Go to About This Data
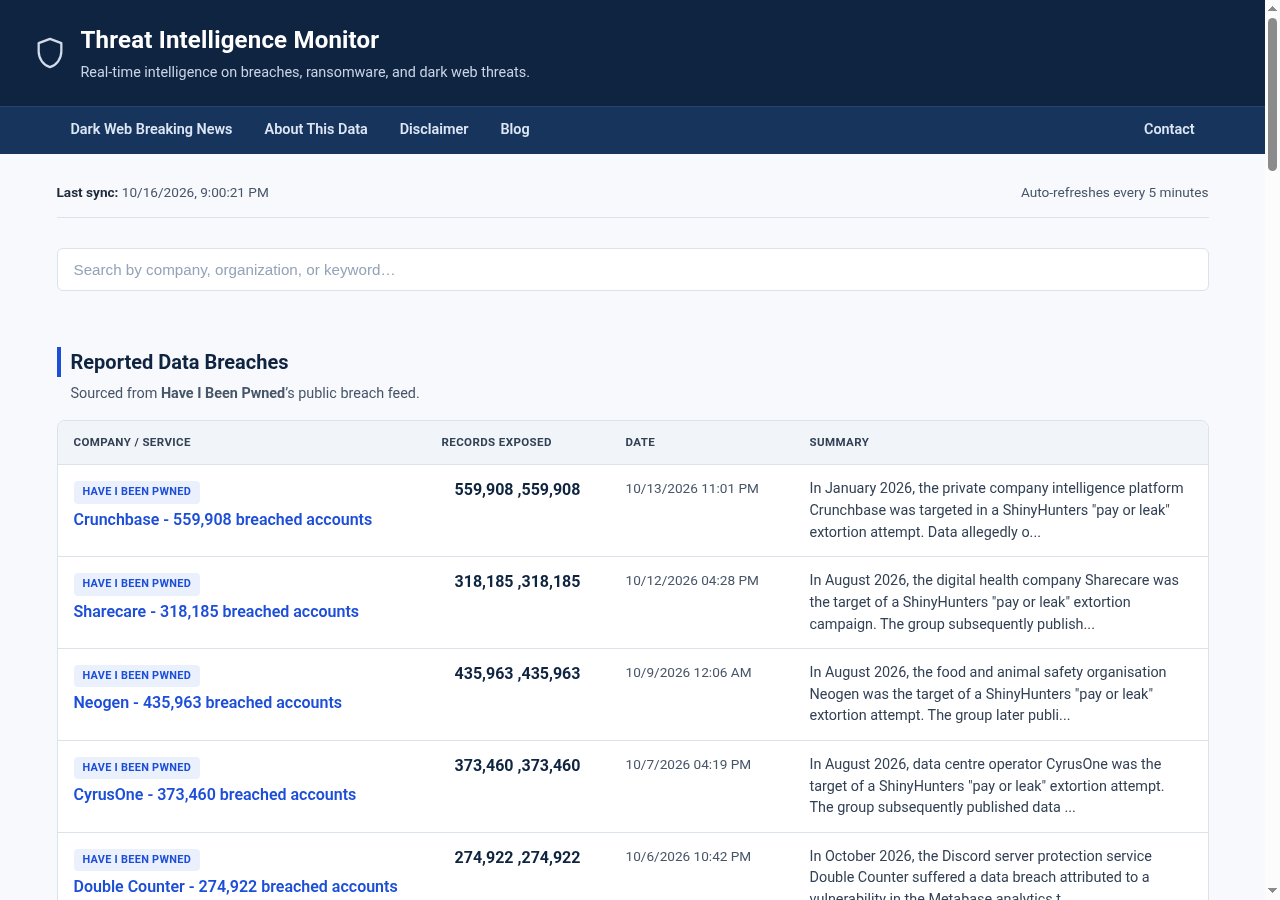Image resolution: width=1280 pixels, height=900 pixels. coord(316,129)
